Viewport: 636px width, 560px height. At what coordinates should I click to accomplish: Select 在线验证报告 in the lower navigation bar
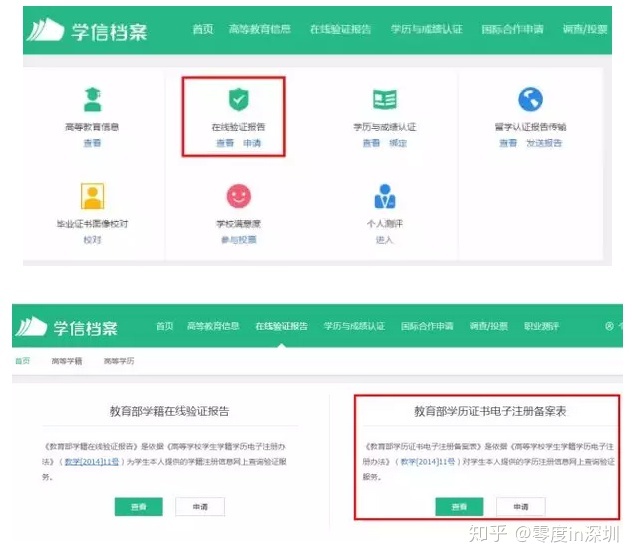[281, 326]
